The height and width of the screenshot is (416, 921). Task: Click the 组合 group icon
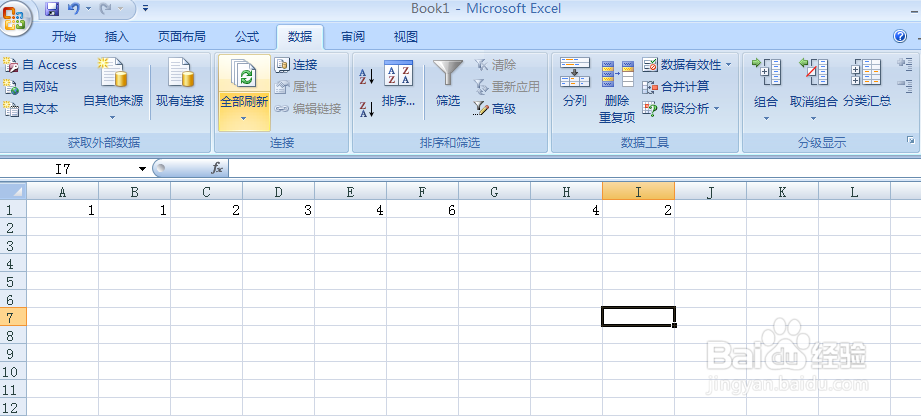tap(766, 73)
